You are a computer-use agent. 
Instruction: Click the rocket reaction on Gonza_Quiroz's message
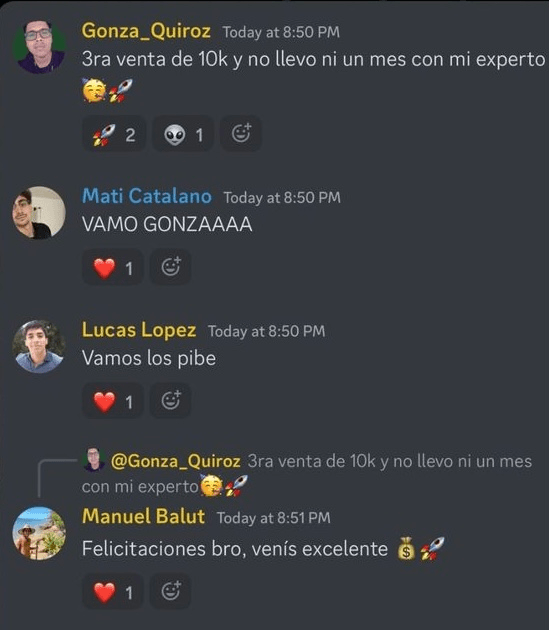pos(114,134)
